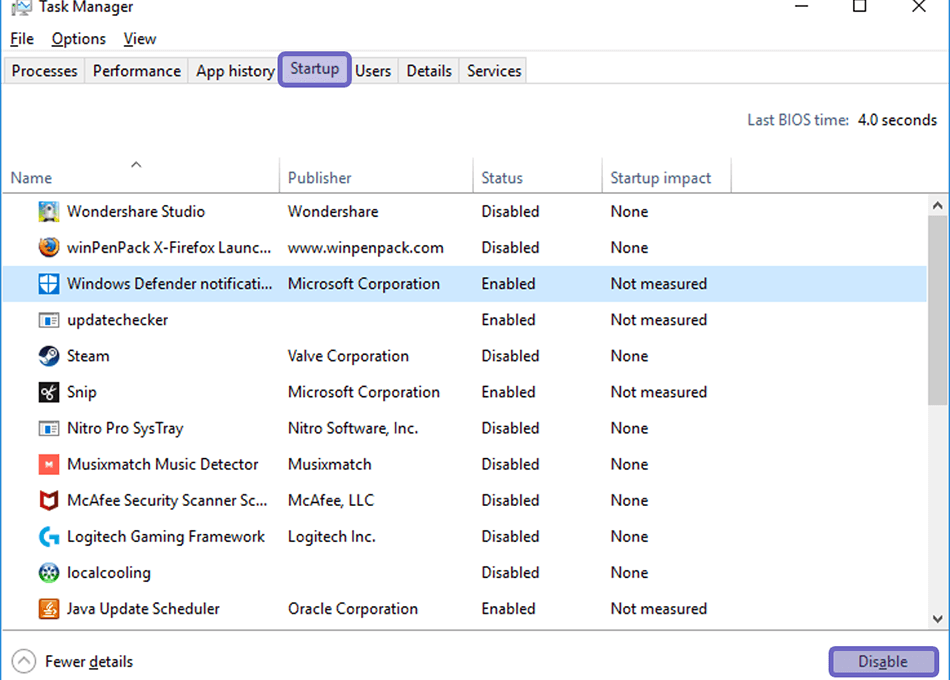Click the Nitro Pro SysTray icon
The height and width of the screenshot is (680, 950).
[48, 428]
